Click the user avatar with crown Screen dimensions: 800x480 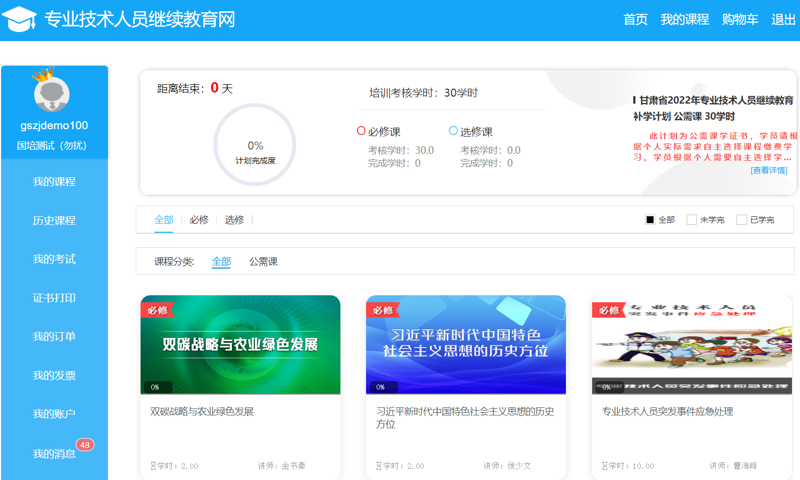click(x=51, y=91)
